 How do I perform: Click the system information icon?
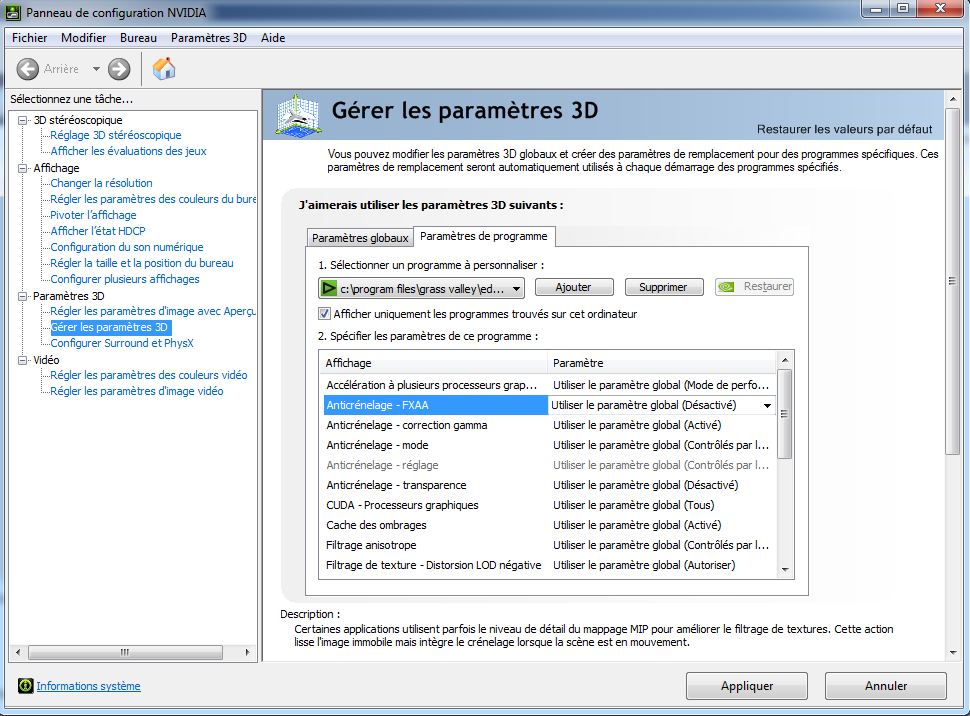coord(25,686)
